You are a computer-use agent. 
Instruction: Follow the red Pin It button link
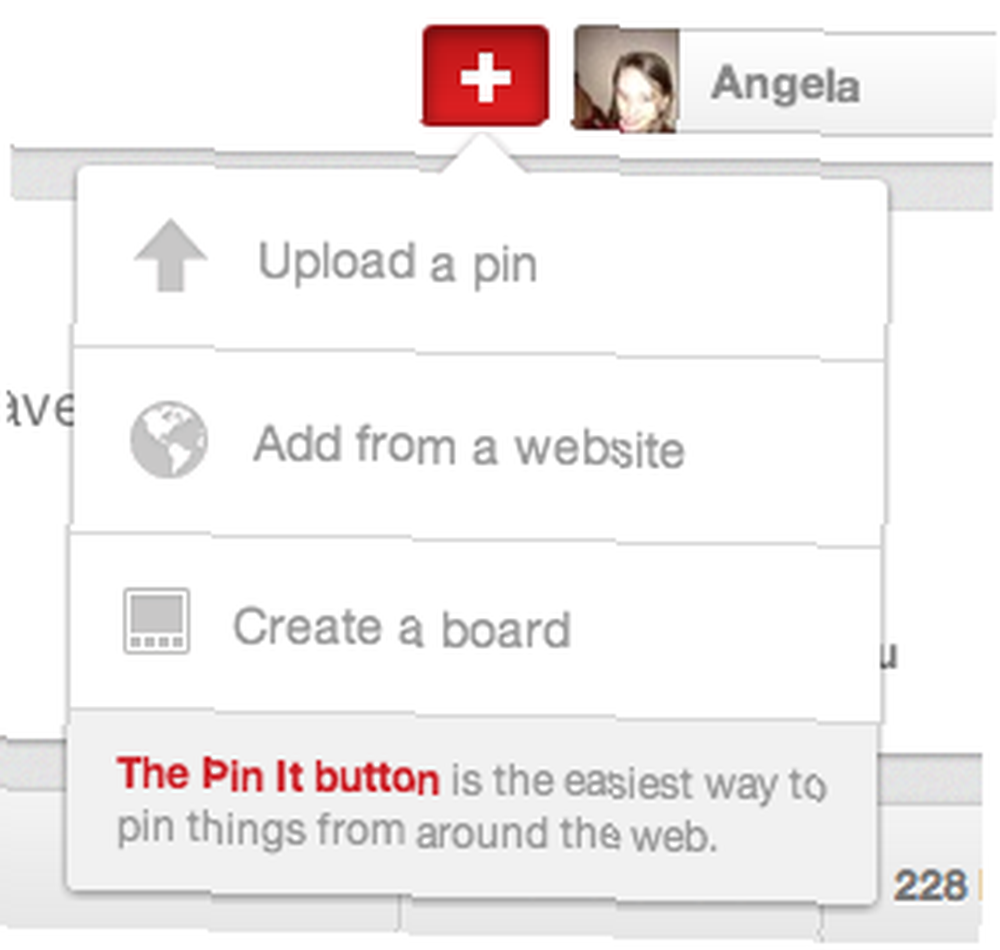pyautogui.click(x=278, y=775)
